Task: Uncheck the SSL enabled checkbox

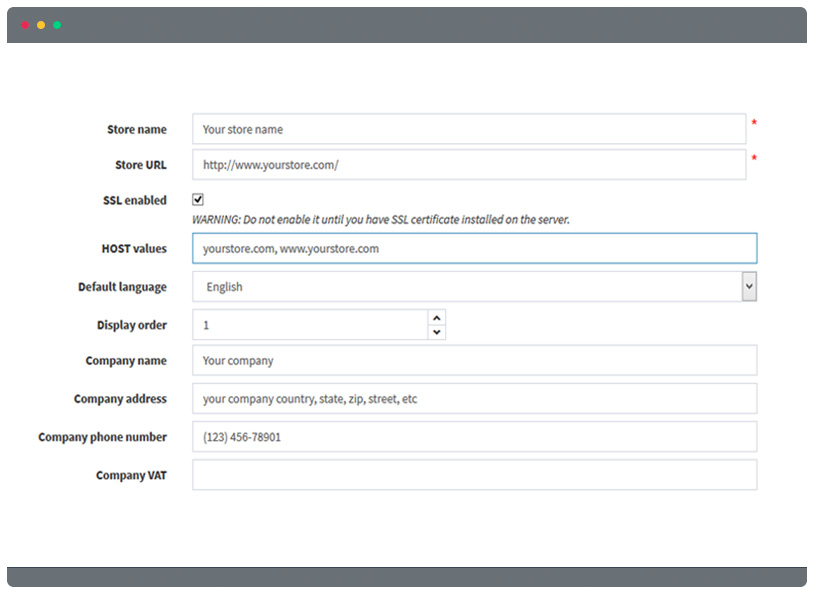Action: click(x=198, y=199)
